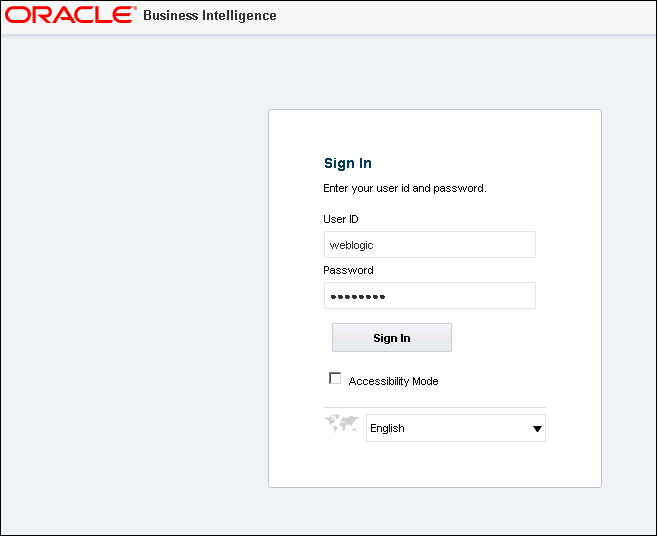
Task: Click the separator line above the language selector
Action: click(x=435, y=407)
